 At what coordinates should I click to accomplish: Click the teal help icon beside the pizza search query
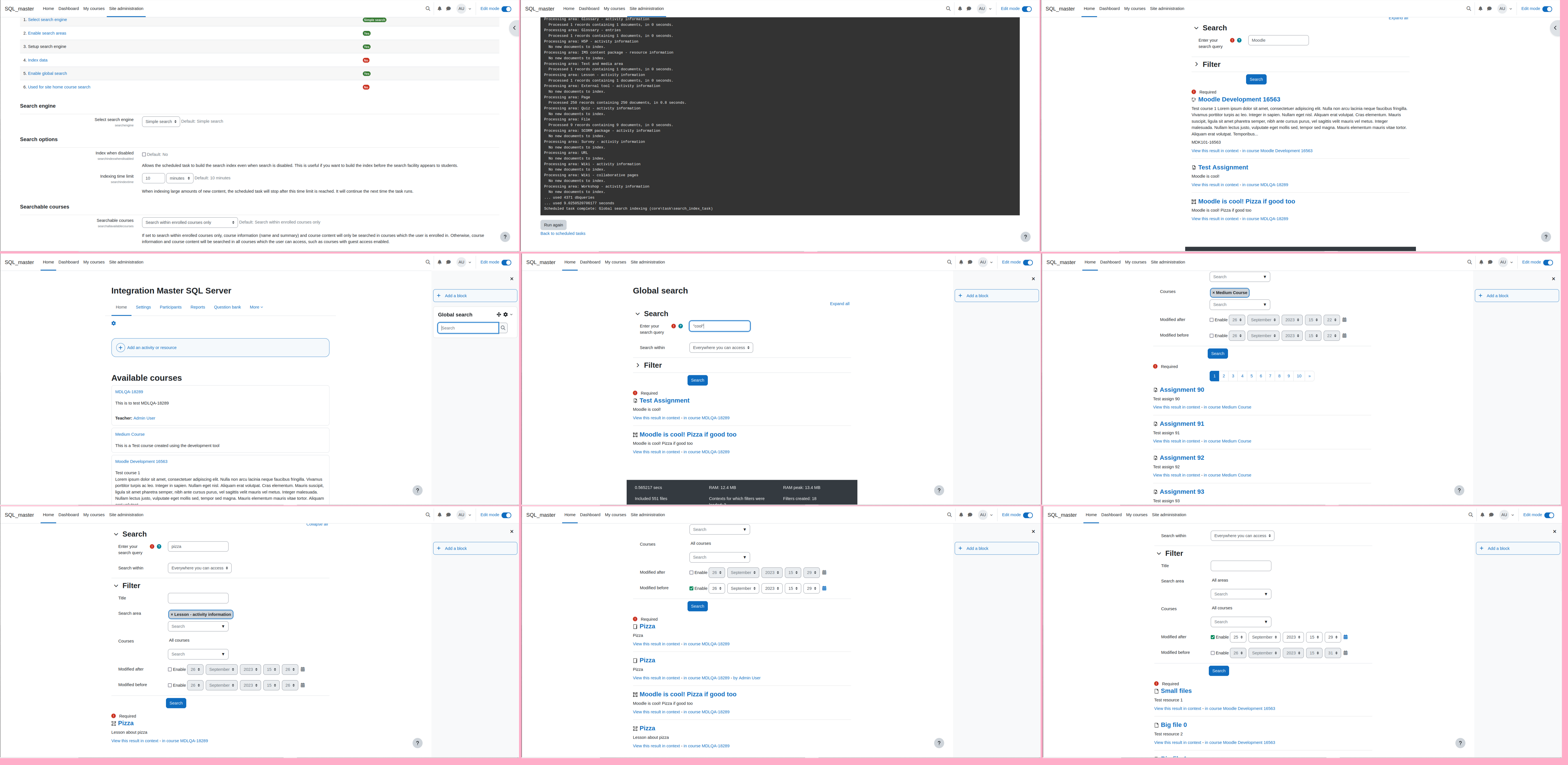pos(159,547)
